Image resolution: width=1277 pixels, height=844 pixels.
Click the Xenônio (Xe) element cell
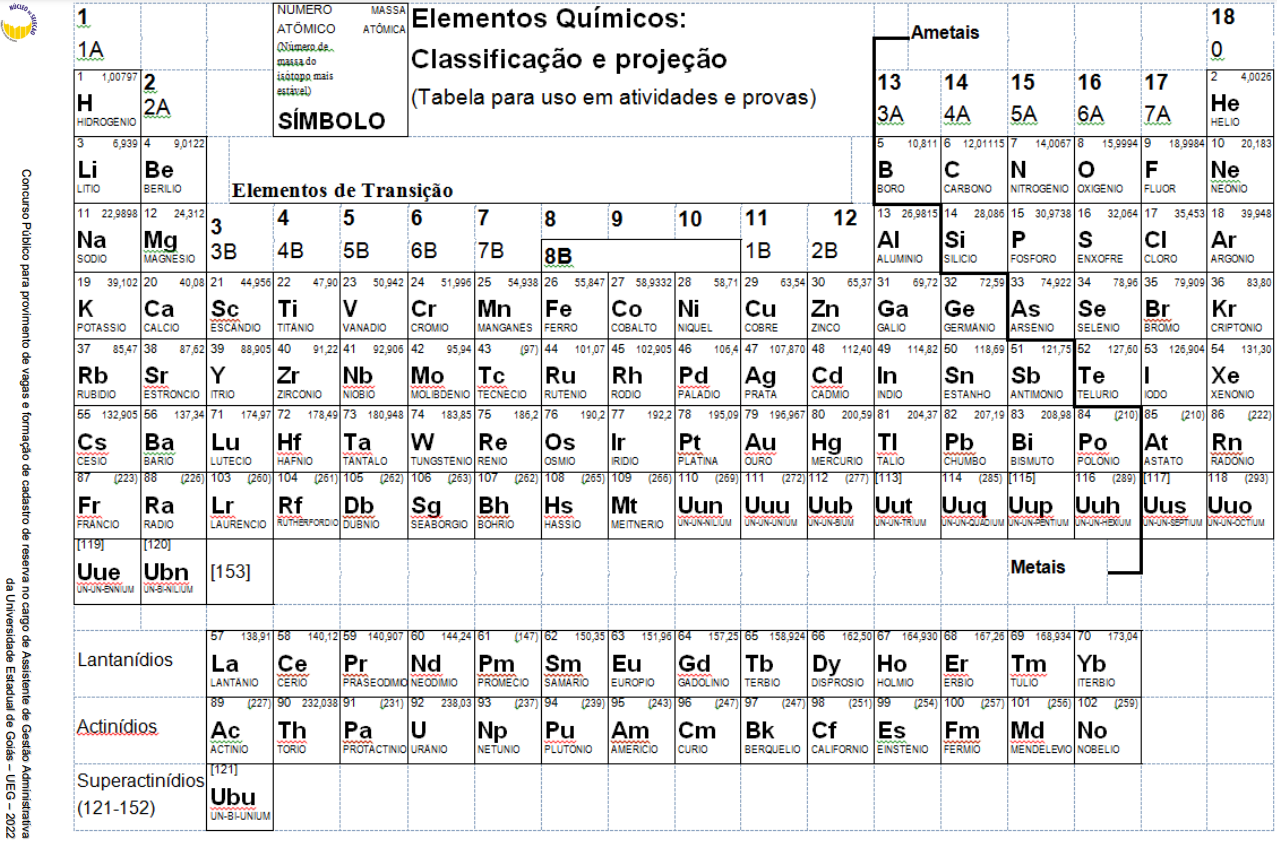(1240, 372)
